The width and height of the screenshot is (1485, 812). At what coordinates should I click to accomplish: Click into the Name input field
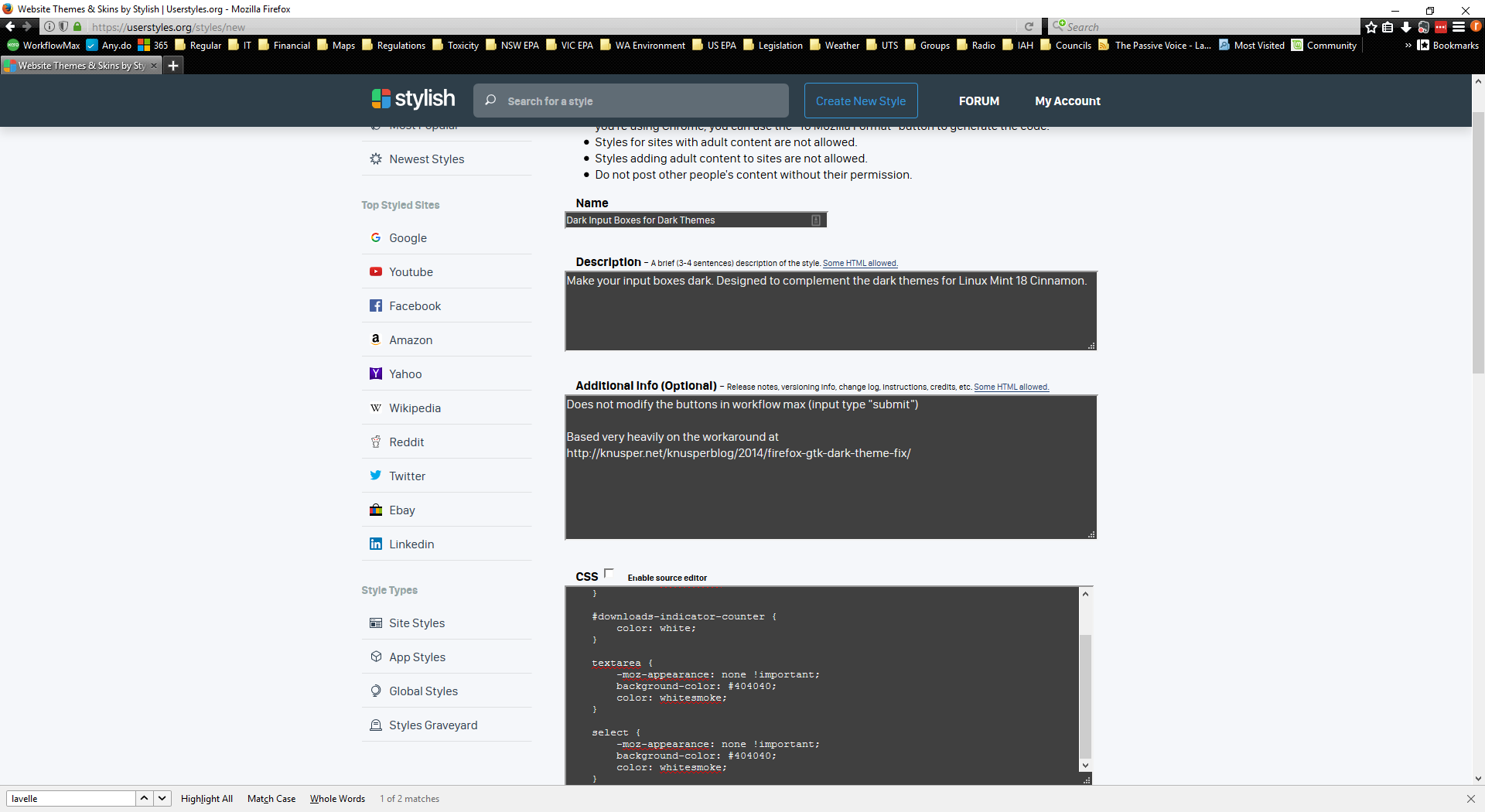[695, 220]
